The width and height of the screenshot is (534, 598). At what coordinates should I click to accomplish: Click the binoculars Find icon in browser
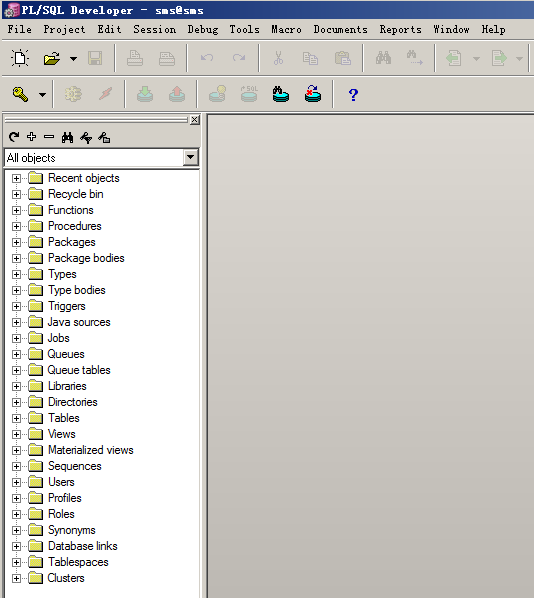point(68,137)
